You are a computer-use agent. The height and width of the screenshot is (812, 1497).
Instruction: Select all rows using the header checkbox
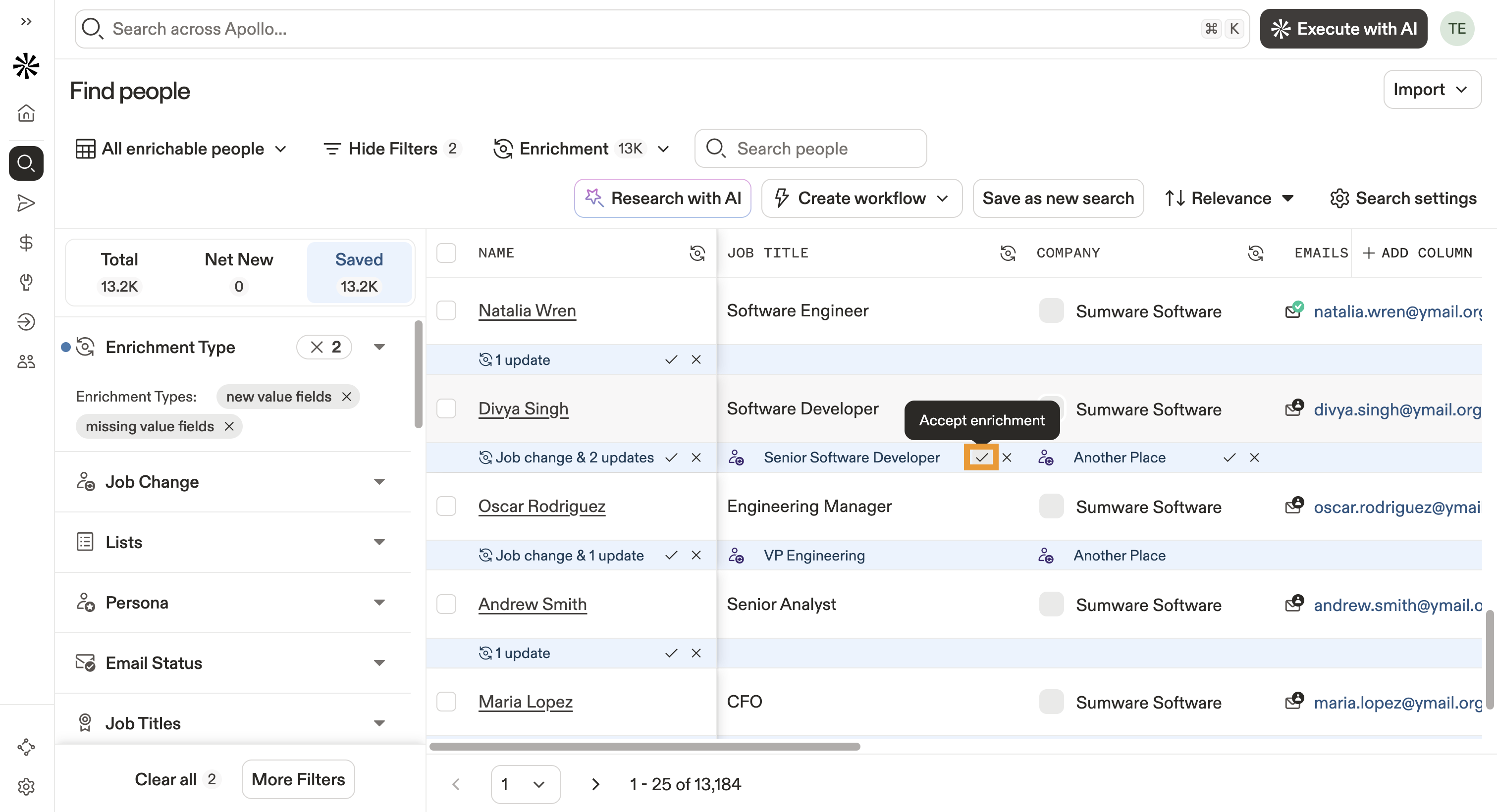tap(446, 253)
